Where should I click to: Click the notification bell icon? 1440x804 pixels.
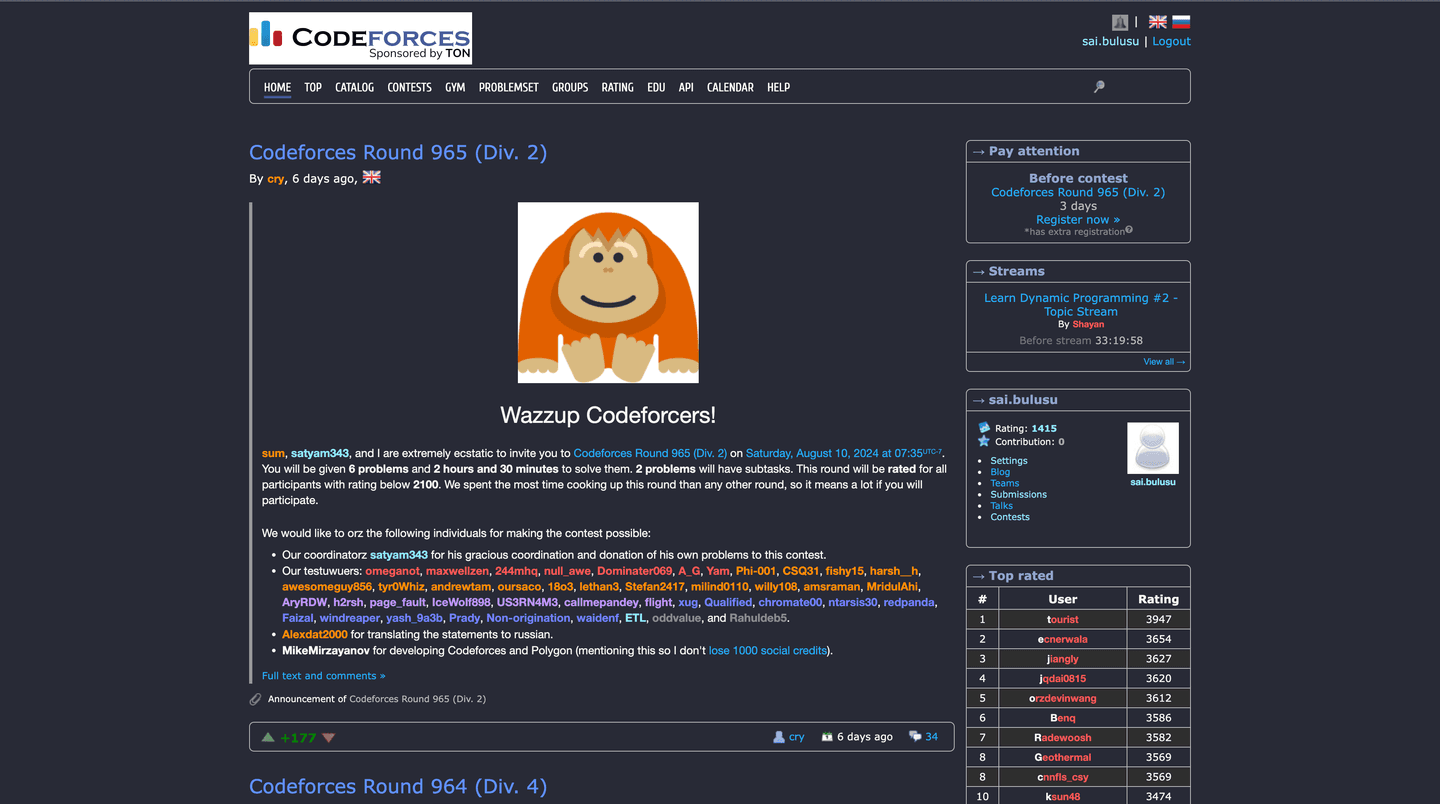[1119, 21]
